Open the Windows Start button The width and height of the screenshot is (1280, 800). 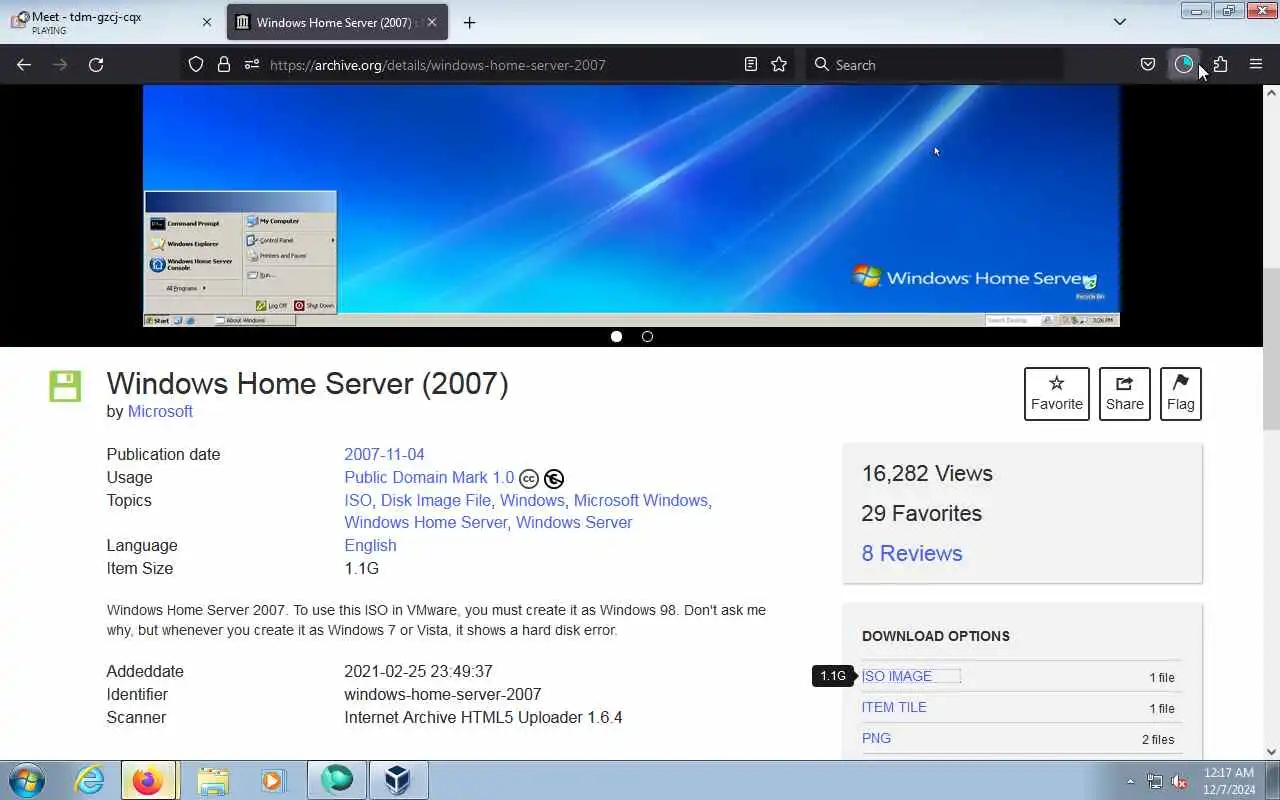27,780
